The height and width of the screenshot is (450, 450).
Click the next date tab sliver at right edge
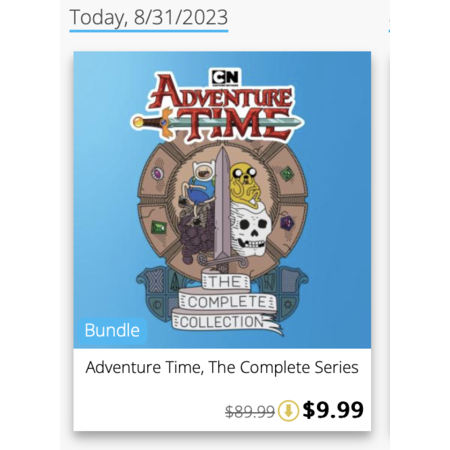click(389, 26)
